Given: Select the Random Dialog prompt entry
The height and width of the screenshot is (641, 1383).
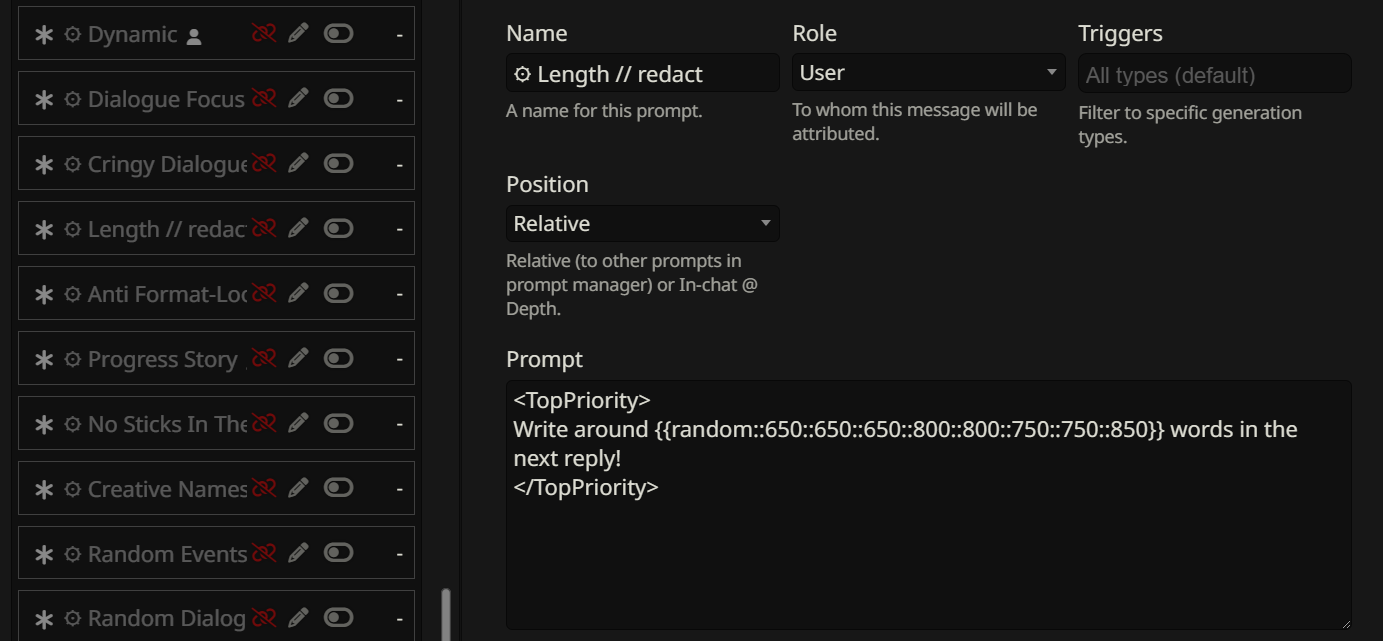Looking at the screenshot, I should [x=166, y=619].
